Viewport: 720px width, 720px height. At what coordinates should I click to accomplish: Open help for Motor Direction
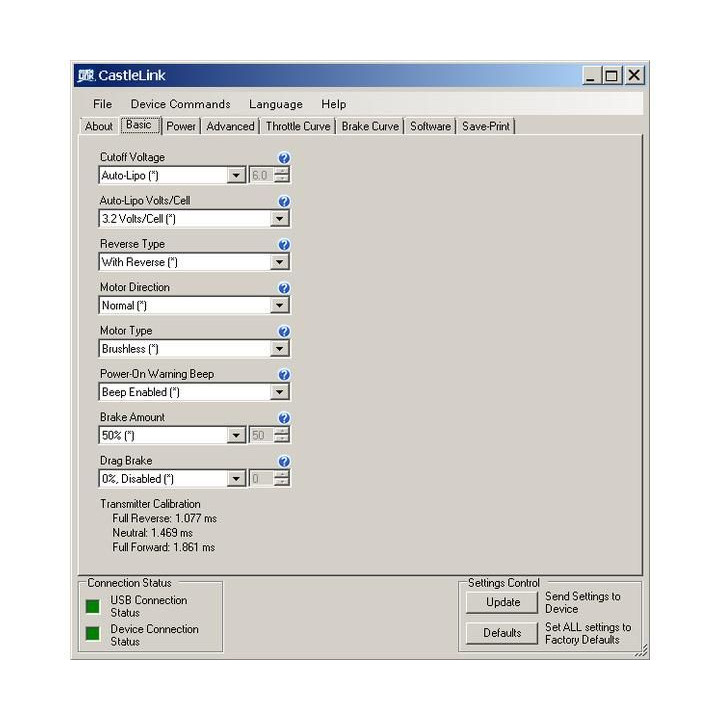[x=284, y=288]
